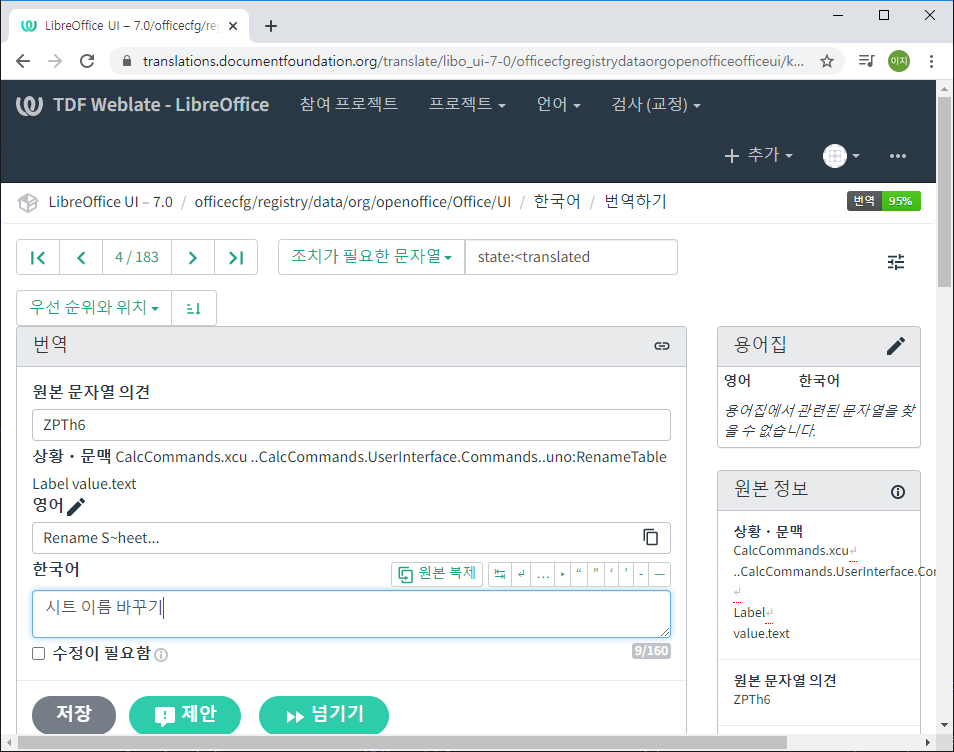Click the ZPTh6 source comment field
Image resolution: width=954 pixels, height=752 pixels.
[x=351, y=425]
